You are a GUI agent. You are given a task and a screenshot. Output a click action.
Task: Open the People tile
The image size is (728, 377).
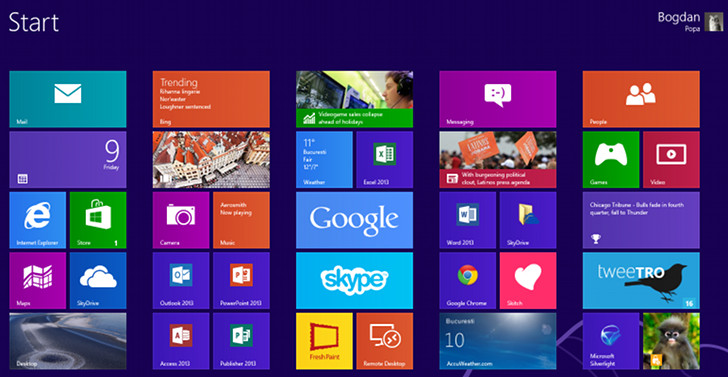tap(641, 99)
